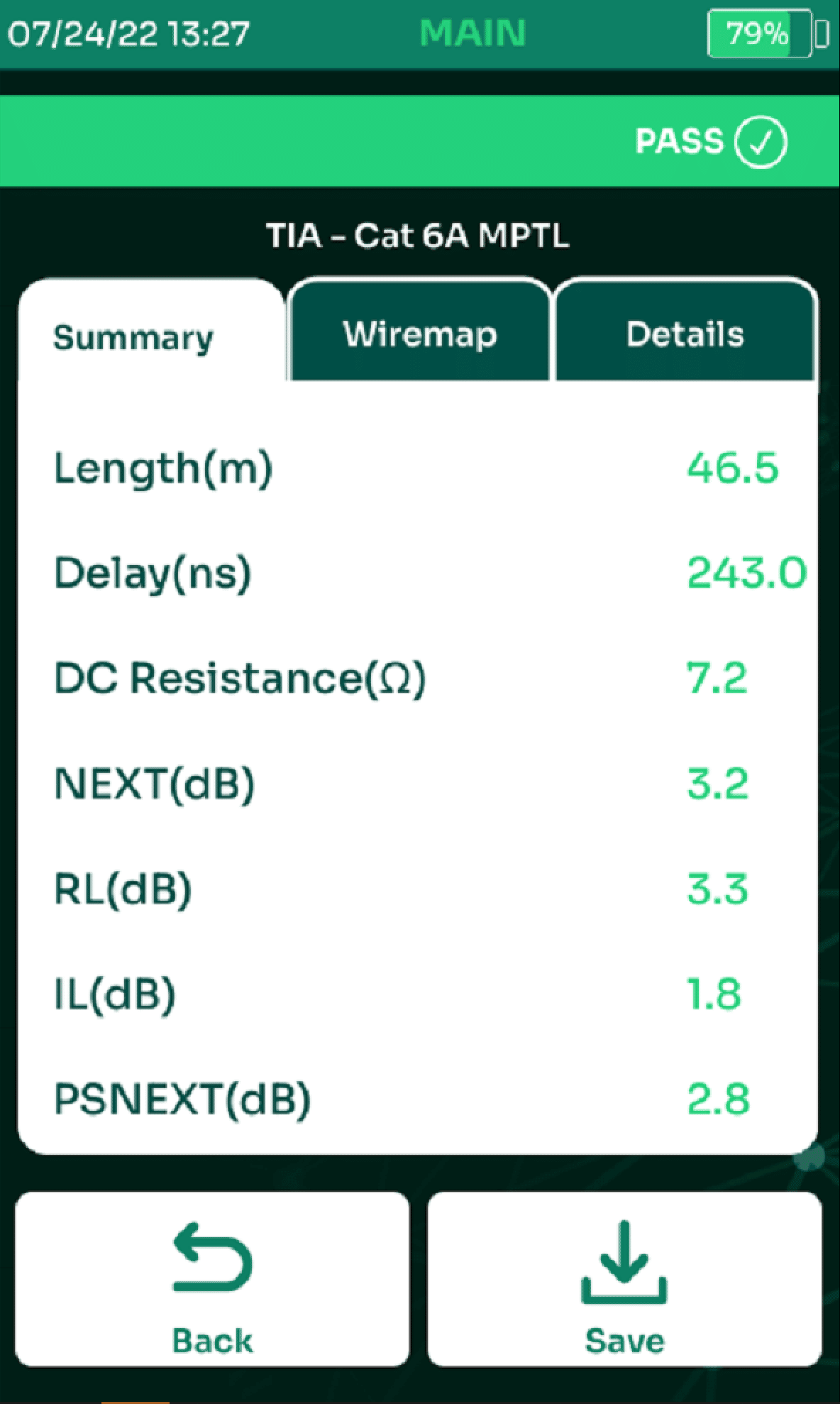Select the Delay(ns) result row
The width and height of the screenshot is (840, 1404).
tap(418, 574)
